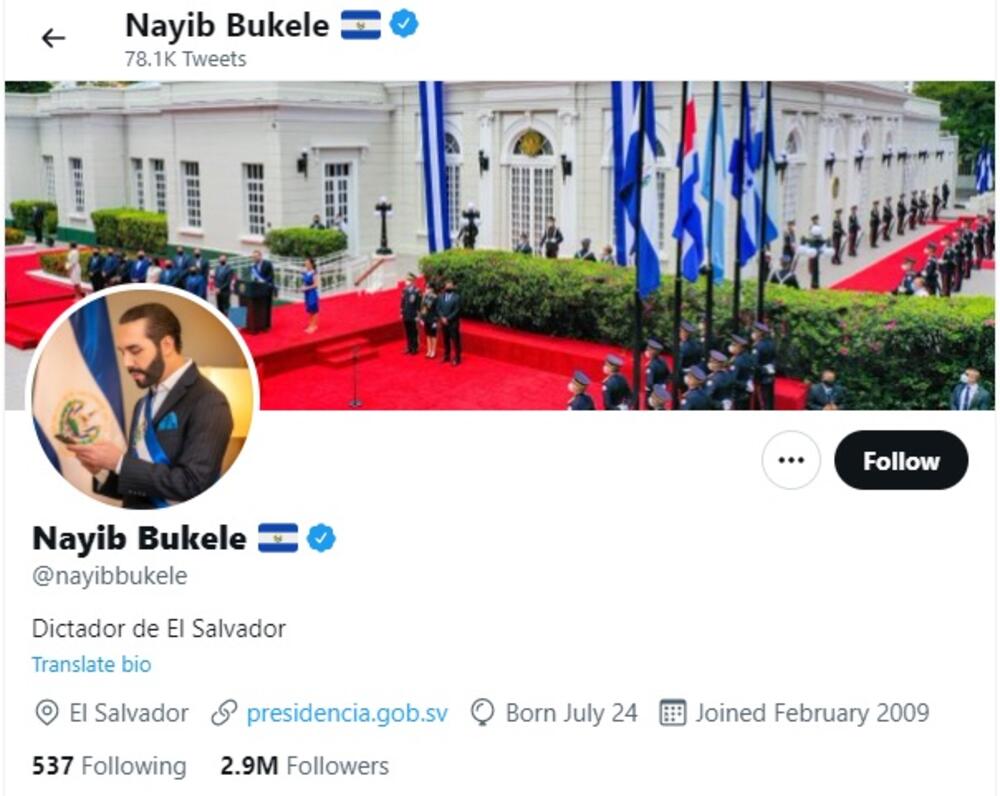
Task: Open the three-dot more options menu
Action: pyautogui.click(x=791, y=460)
